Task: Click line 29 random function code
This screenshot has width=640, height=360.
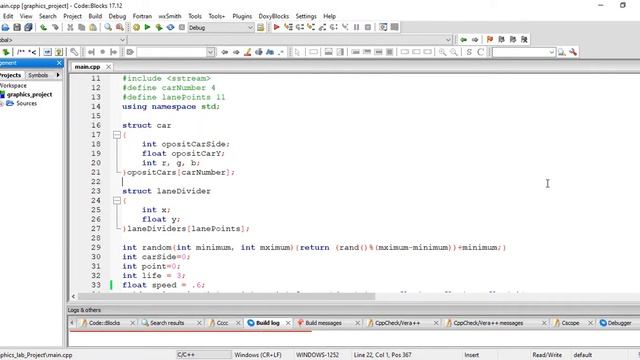Action: pos(313,247)
